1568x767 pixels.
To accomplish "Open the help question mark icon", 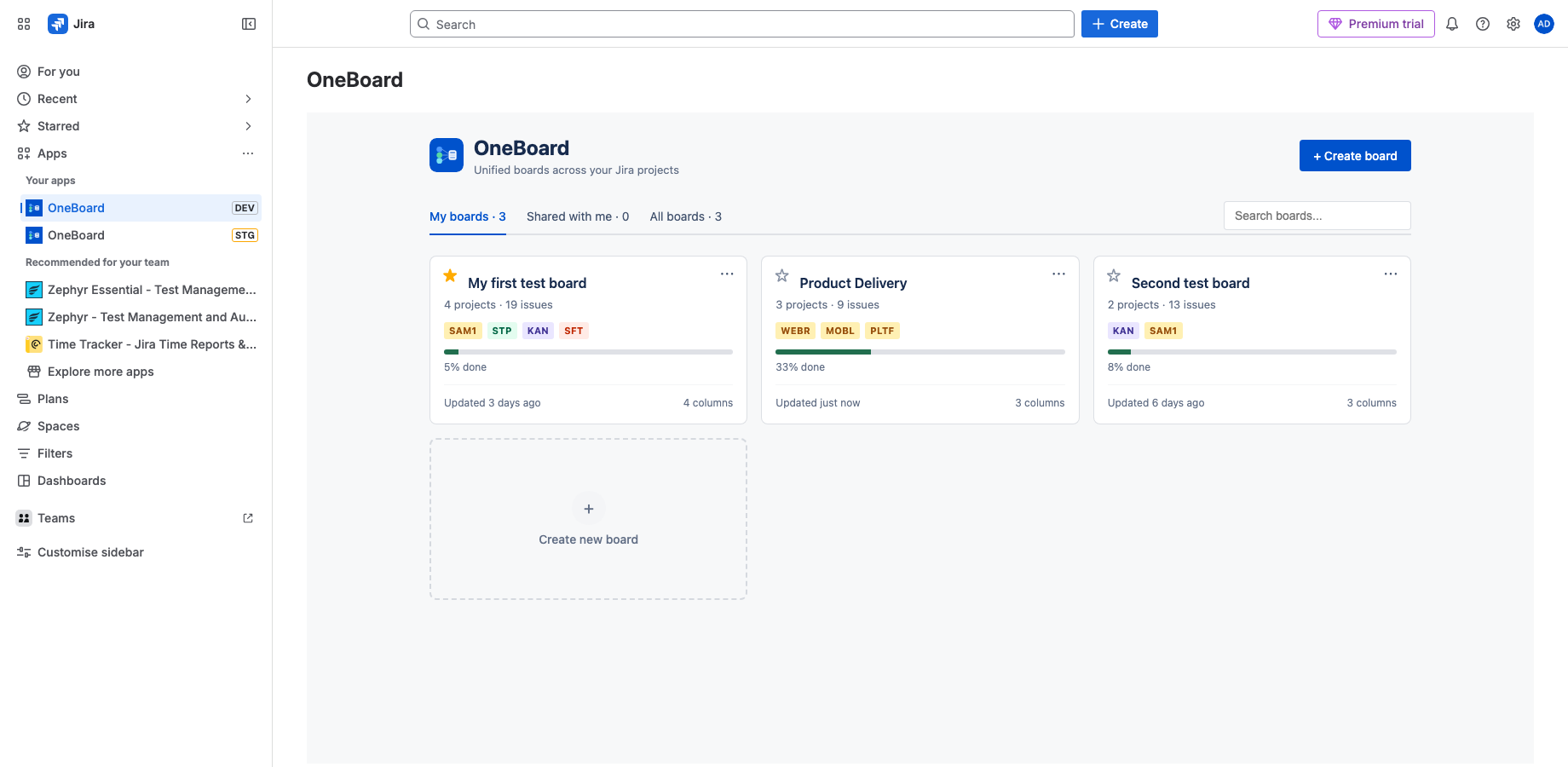I will (1483, 24).
